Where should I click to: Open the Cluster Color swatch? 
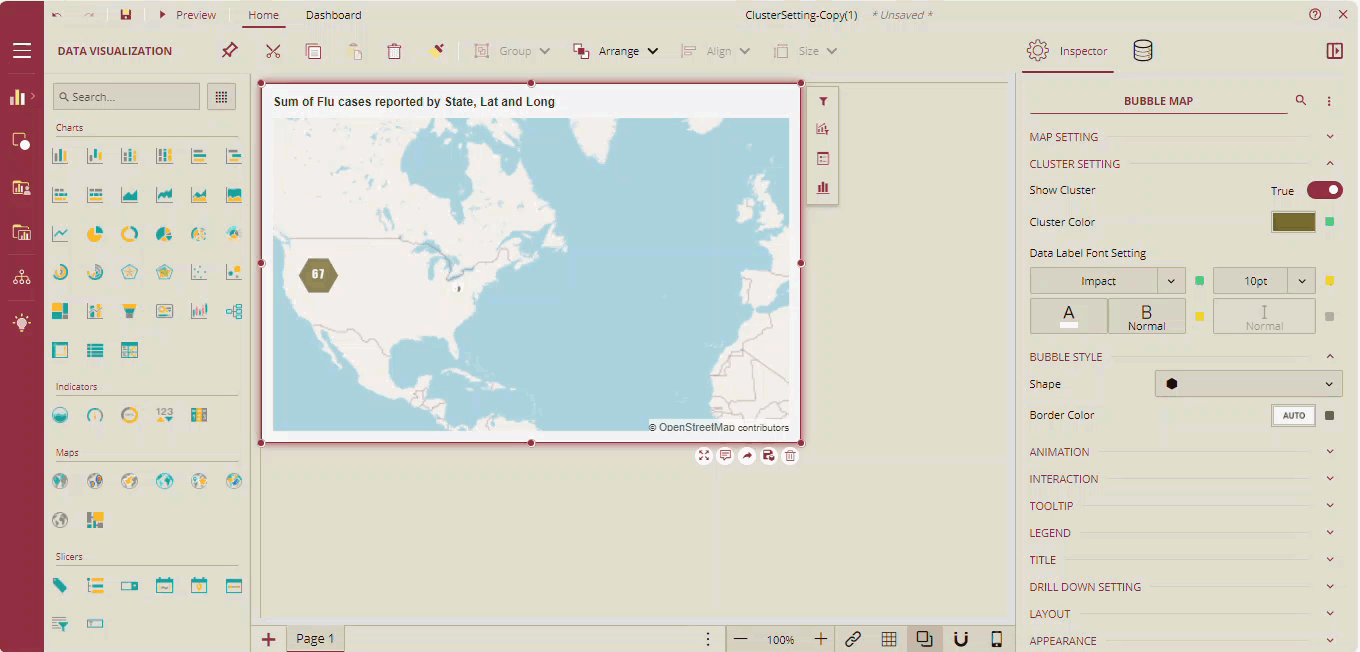(x=1293, y=222)
